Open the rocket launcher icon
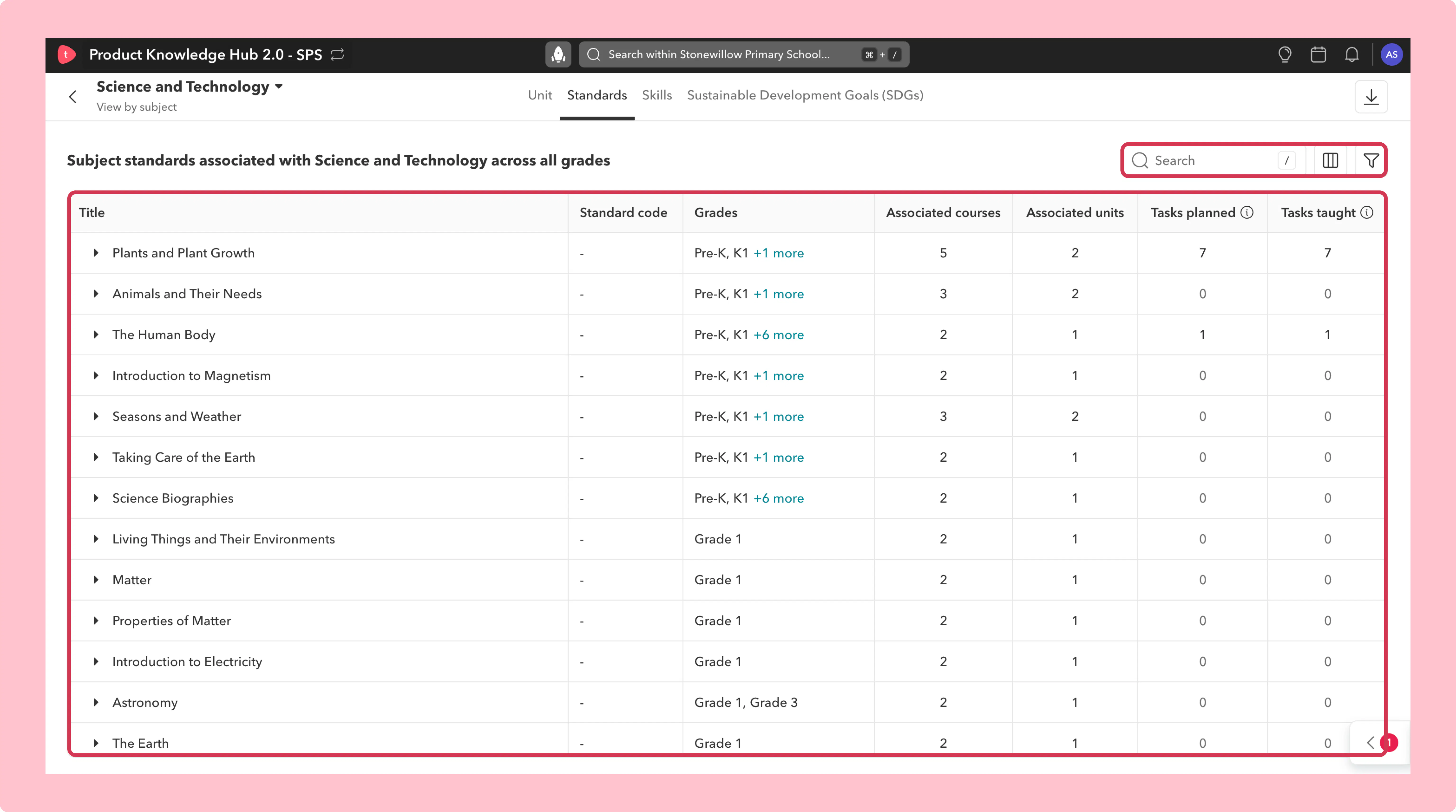The height and width of the screenshot is (812, 1456). [x=558, y=54]
